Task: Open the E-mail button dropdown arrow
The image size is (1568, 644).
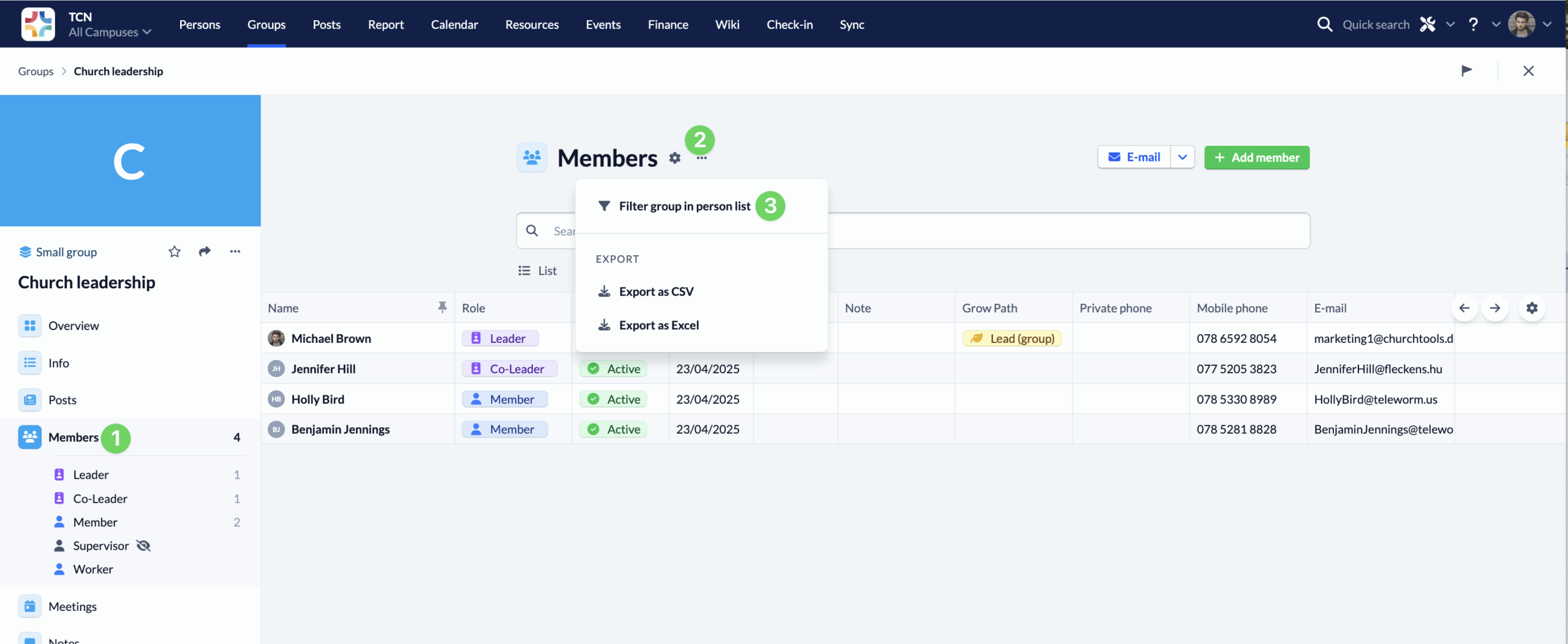Action: tap(1182, 157)
